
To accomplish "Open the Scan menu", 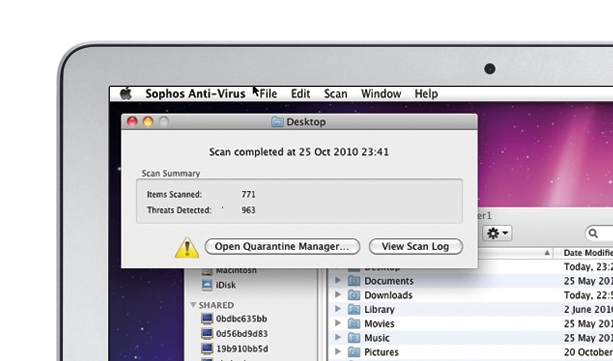I will 335,94.
